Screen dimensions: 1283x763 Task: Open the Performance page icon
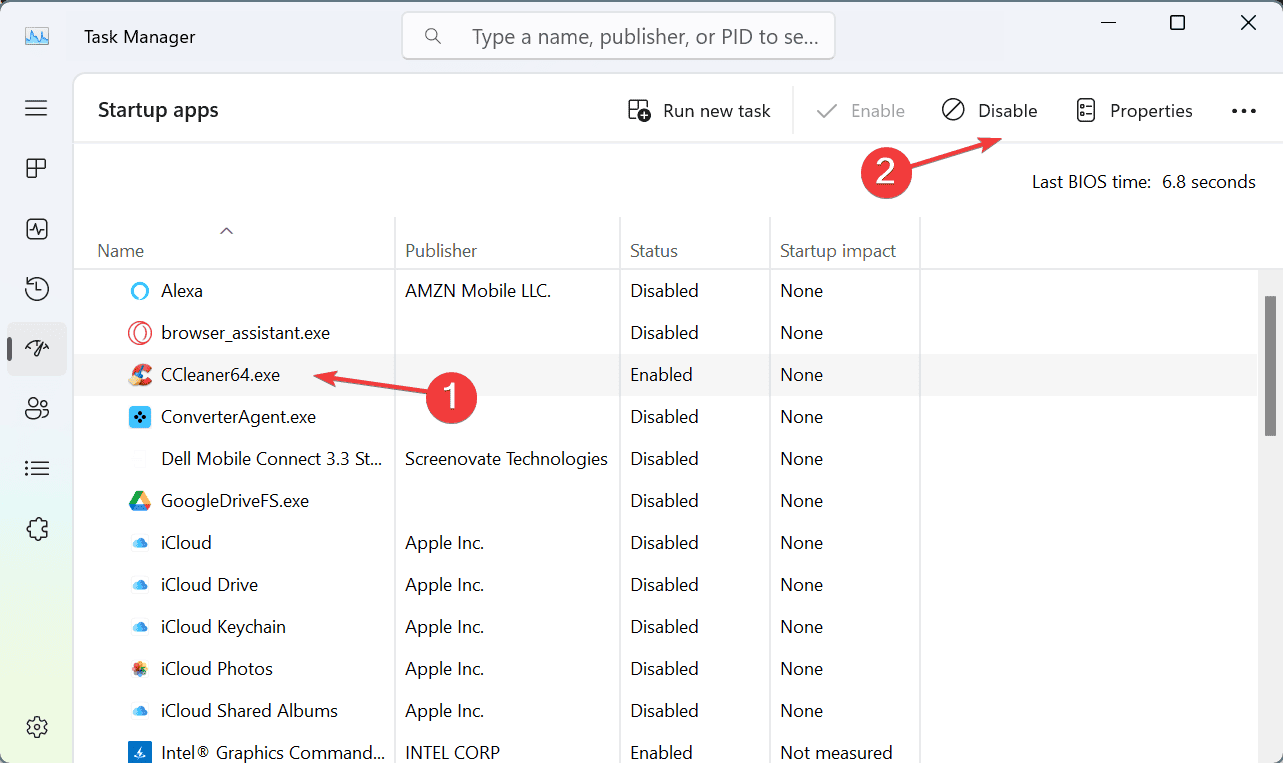[37, 229]
